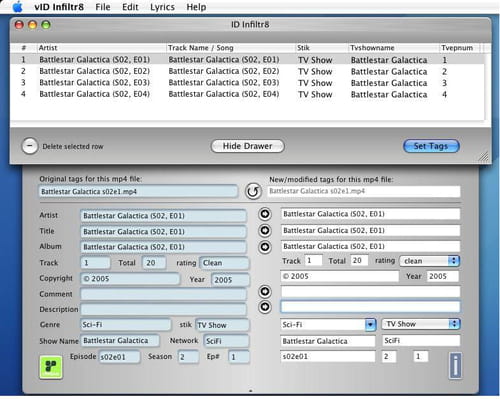The height and width of the screenshot is (399, 500).
Task: Open the Apple menu
Action: tap(18, 7)
